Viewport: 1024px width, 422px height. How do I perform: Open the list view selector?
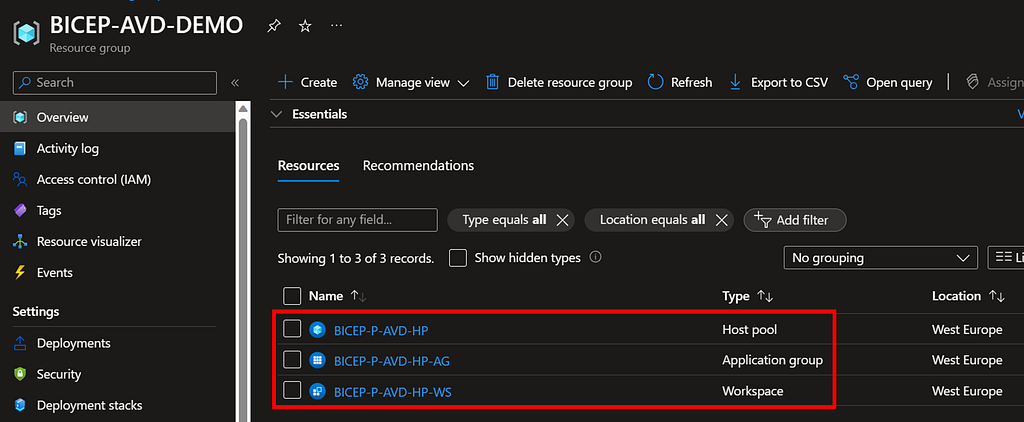coord(1006,258)
